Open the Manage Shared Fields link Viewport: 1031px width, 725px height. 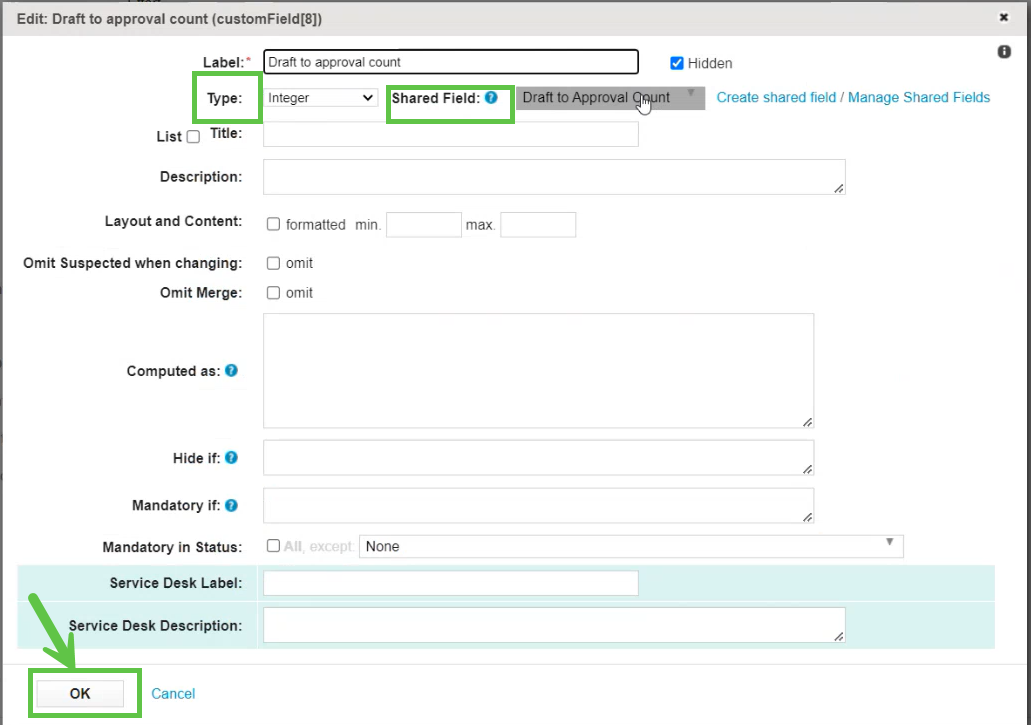click(919, 98)
